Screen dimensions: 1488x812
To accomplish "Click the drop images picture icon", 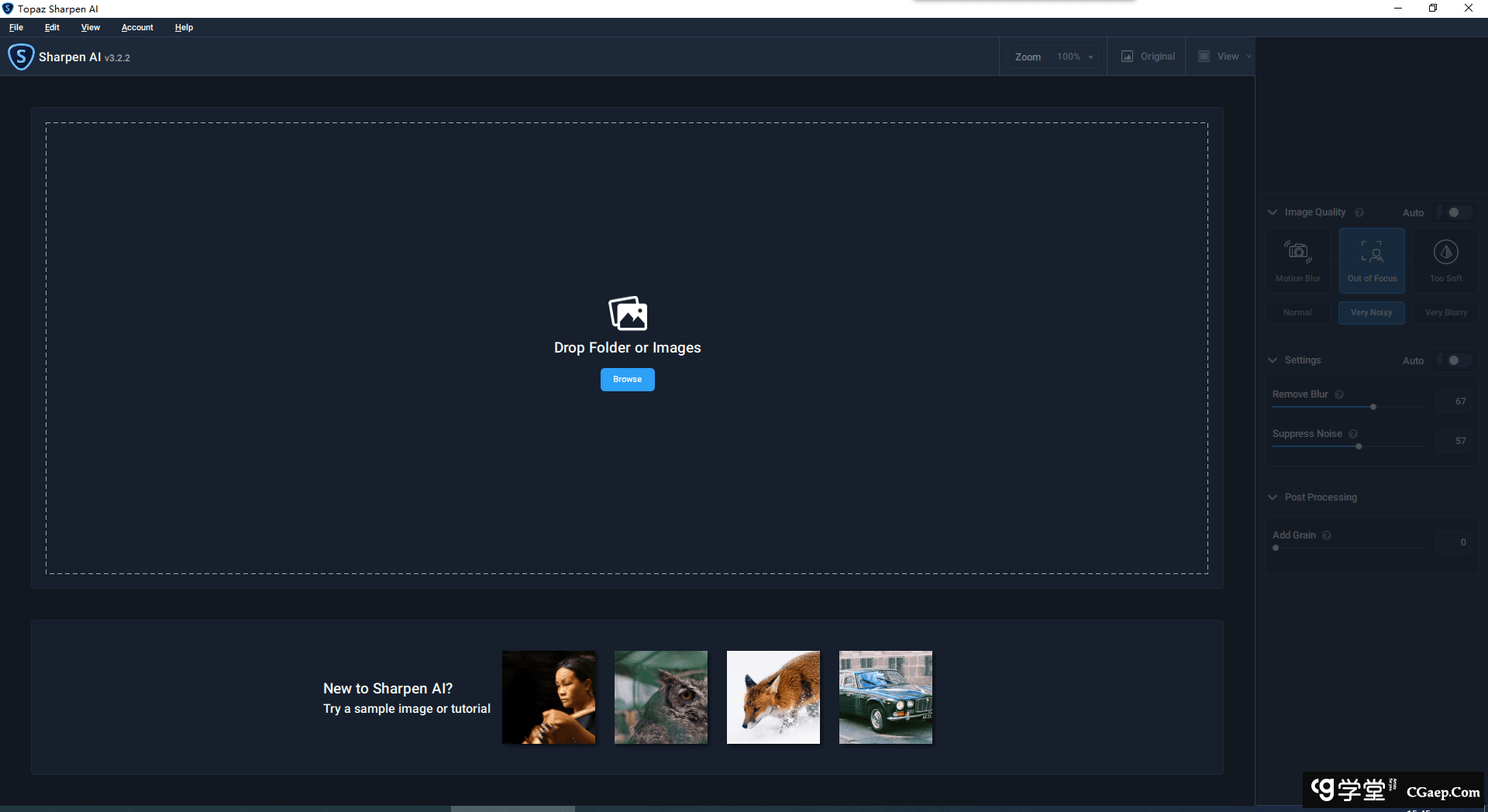I will (x=628, y=313).
